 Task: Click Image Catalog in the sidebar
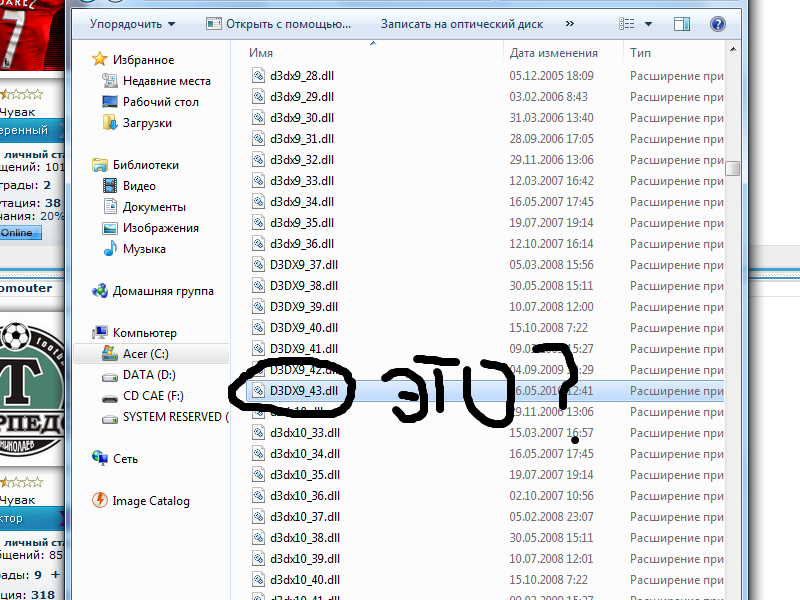(150, 501)
